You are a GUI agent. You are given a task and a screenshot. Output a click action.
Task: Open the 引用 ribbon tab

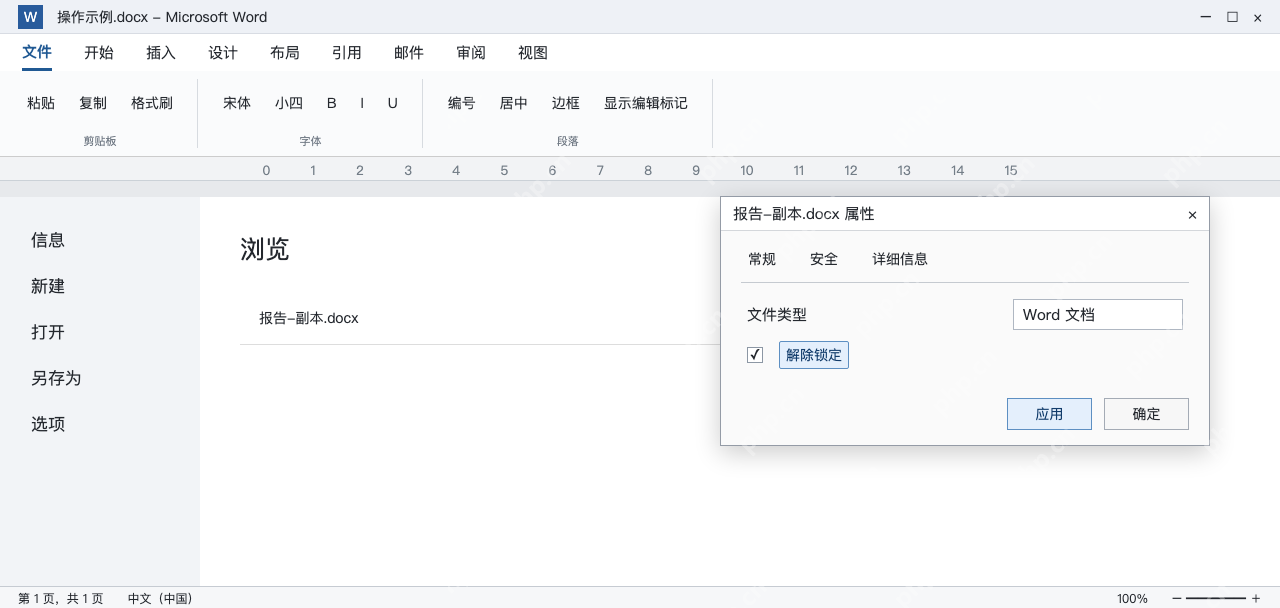point(347,53)
